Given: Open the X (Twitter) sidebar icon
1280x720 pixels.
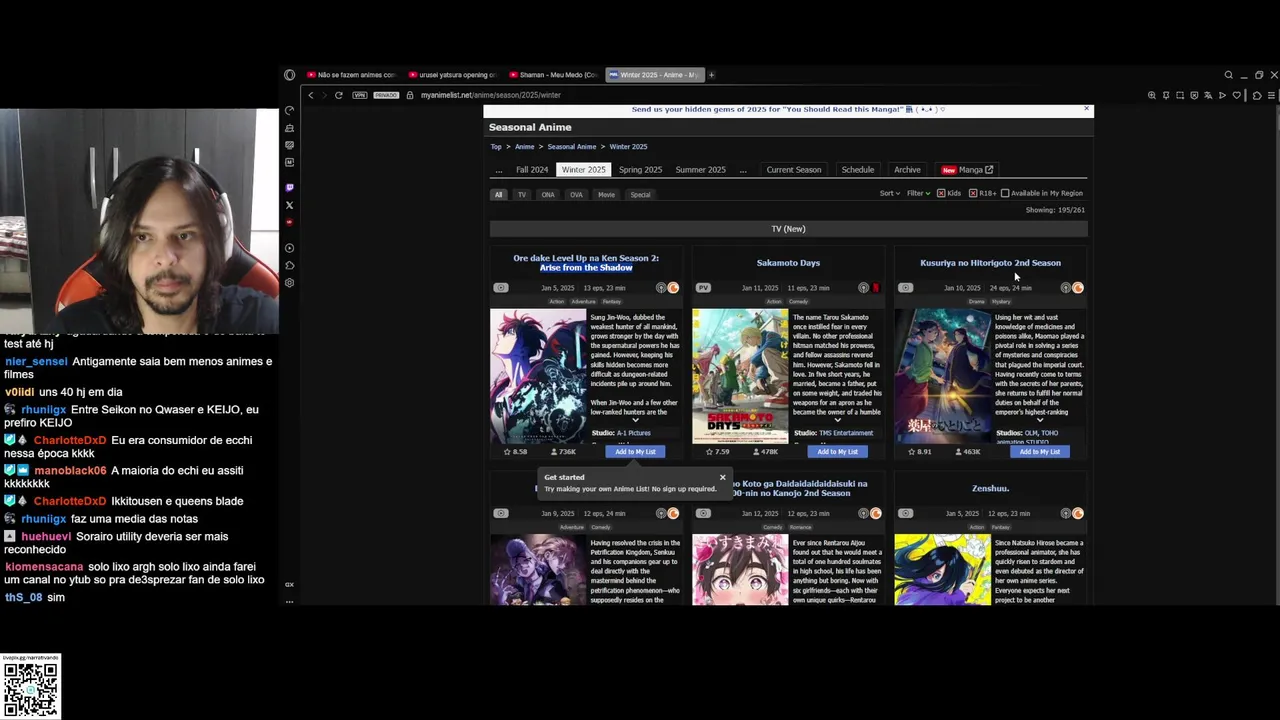Looking at the screenshot, I should 290,205.
